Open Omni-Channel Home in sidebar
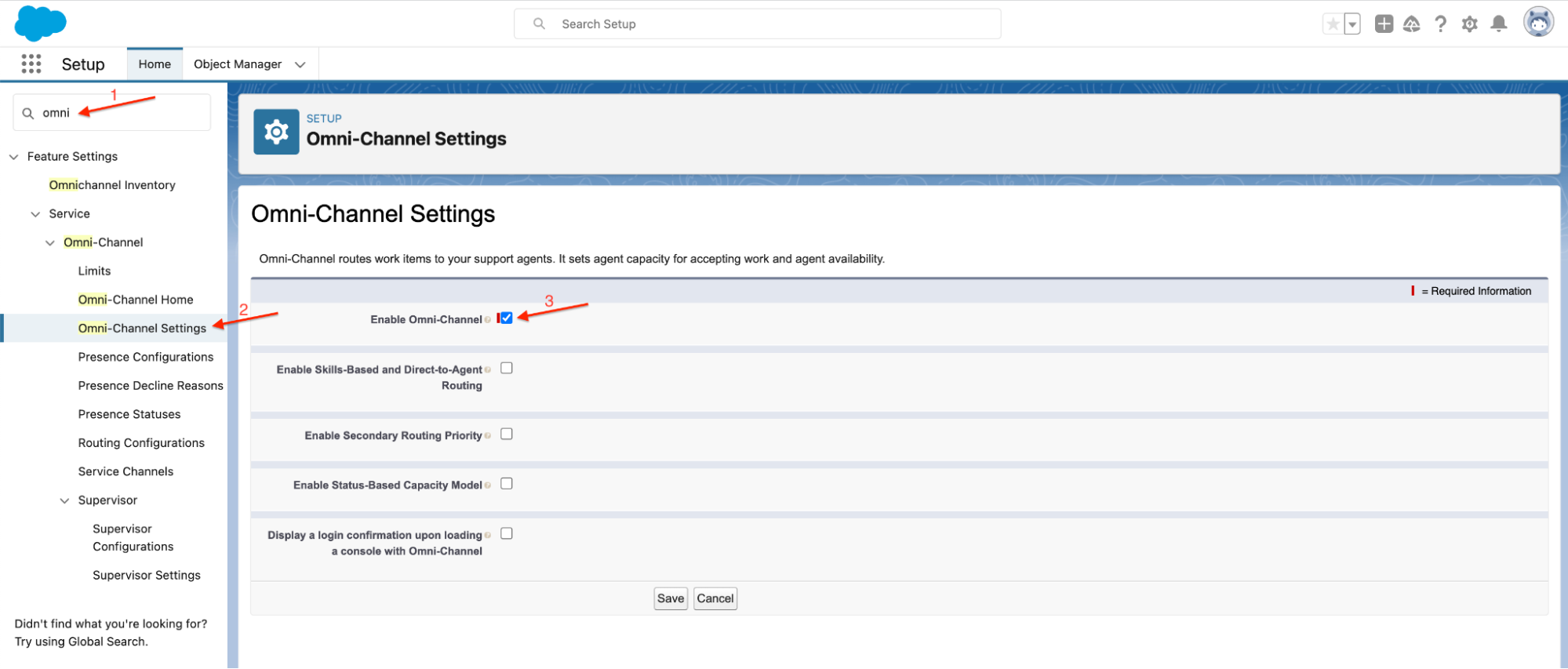The width and height of the screenshot is (1568, 669). (136, 300)
